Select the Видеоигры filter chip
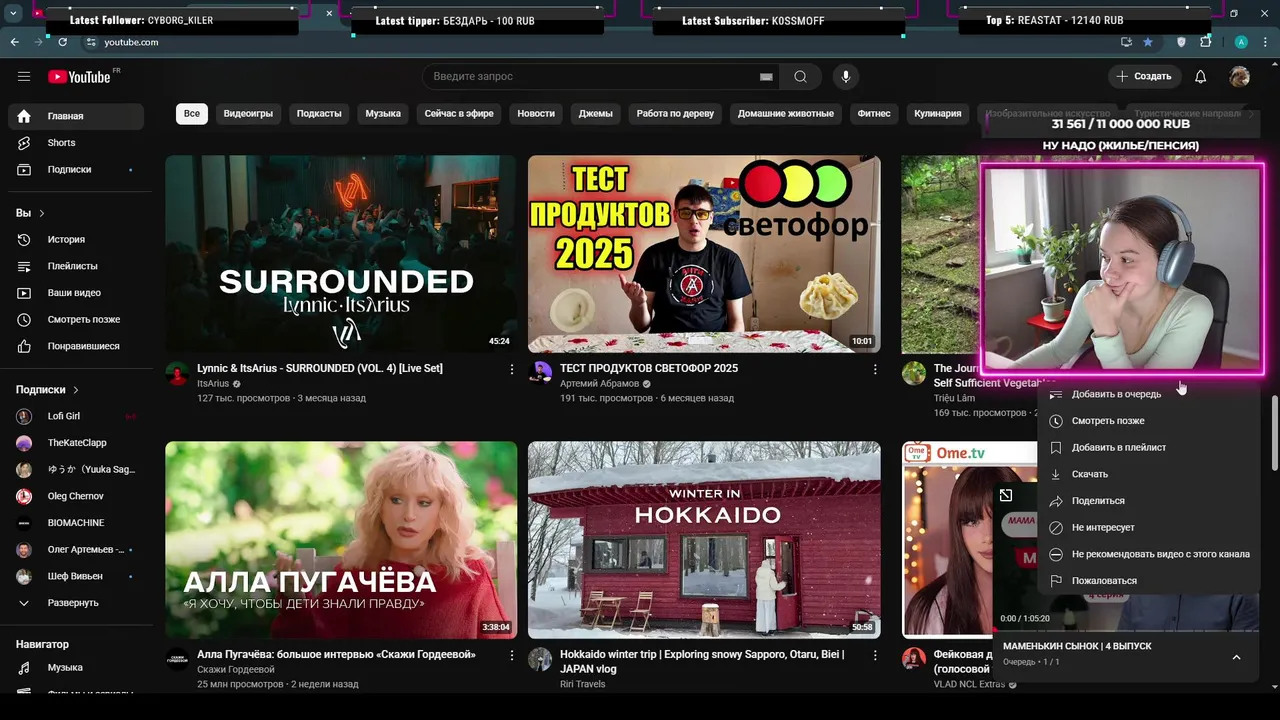 coord(248,114)
